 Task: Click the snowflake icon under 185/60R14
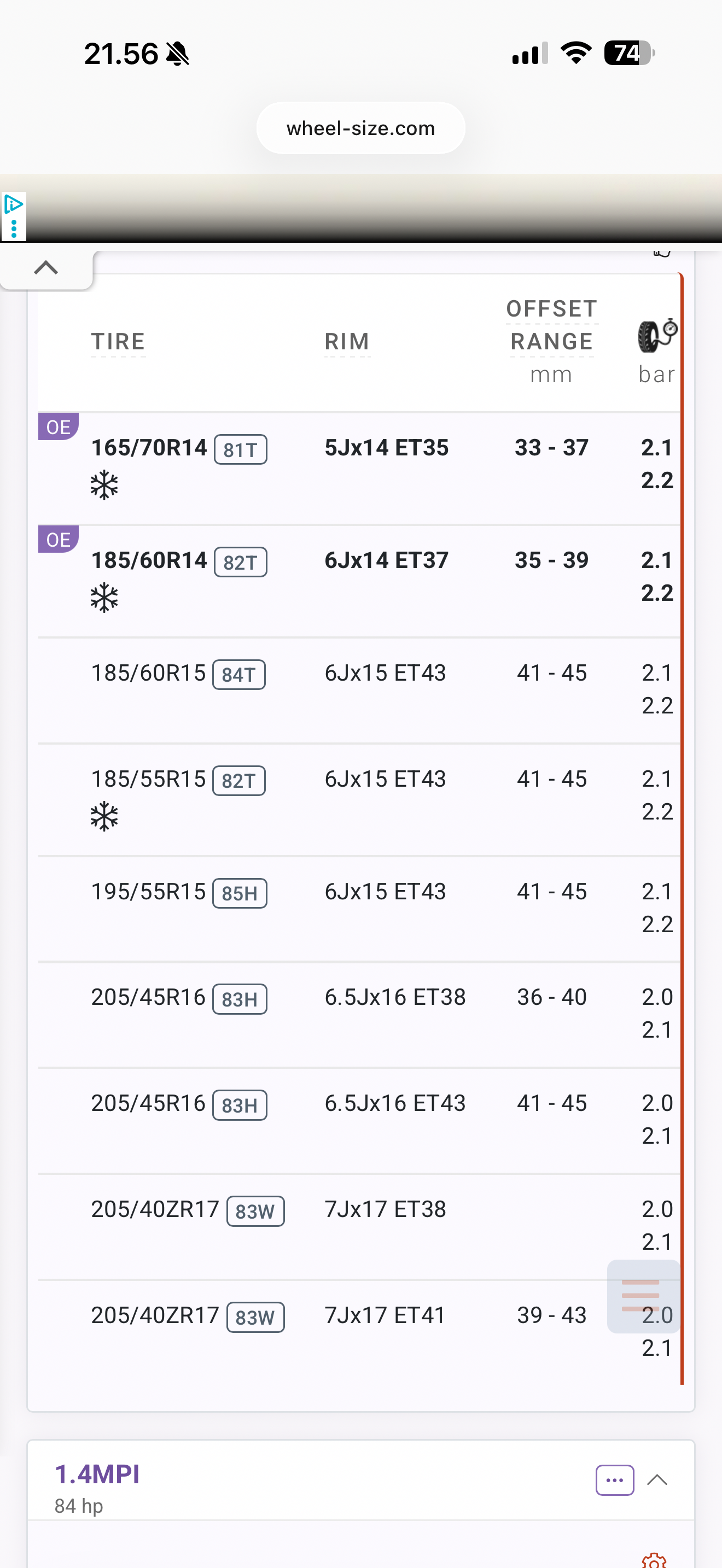click(104, 598)
